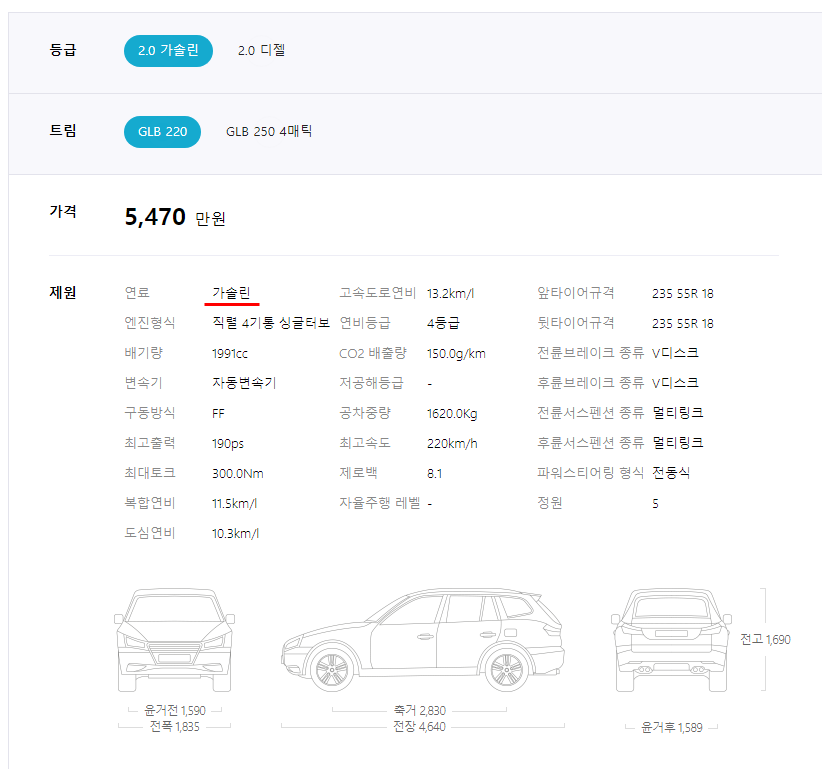This screenshot has width=822, height=769.
Task: Choose the GLB 250 4매틱 trim
Action: pyautogui.click(x=269, y=132)
